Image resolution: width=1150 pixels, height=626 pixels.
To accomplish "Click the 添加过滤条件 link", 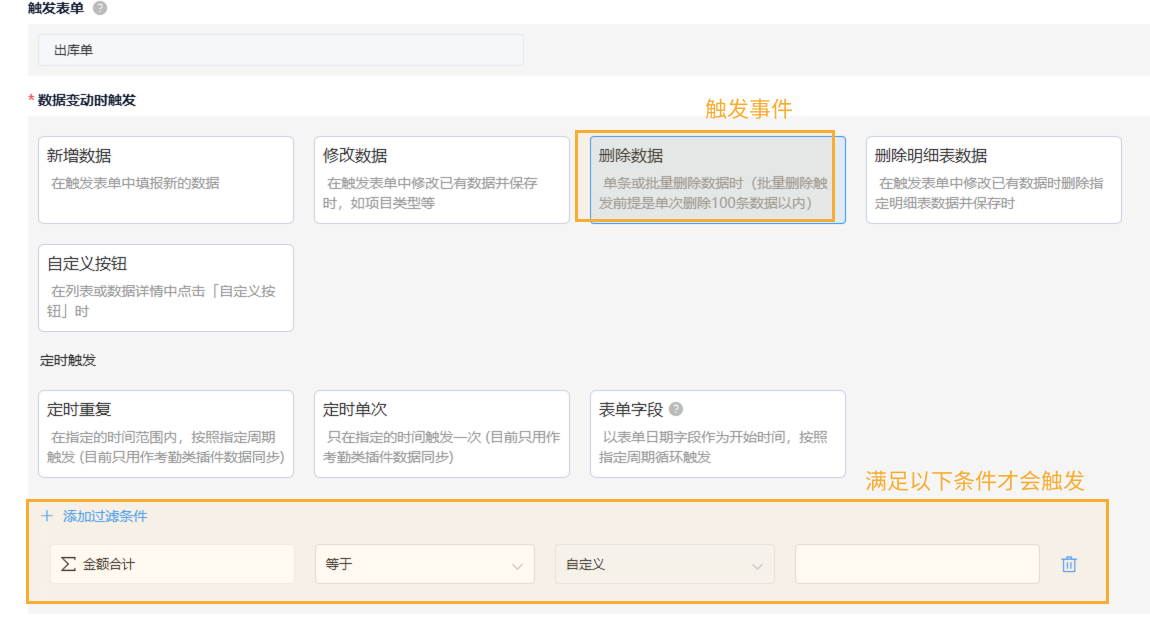I will [x=105, y=516].
